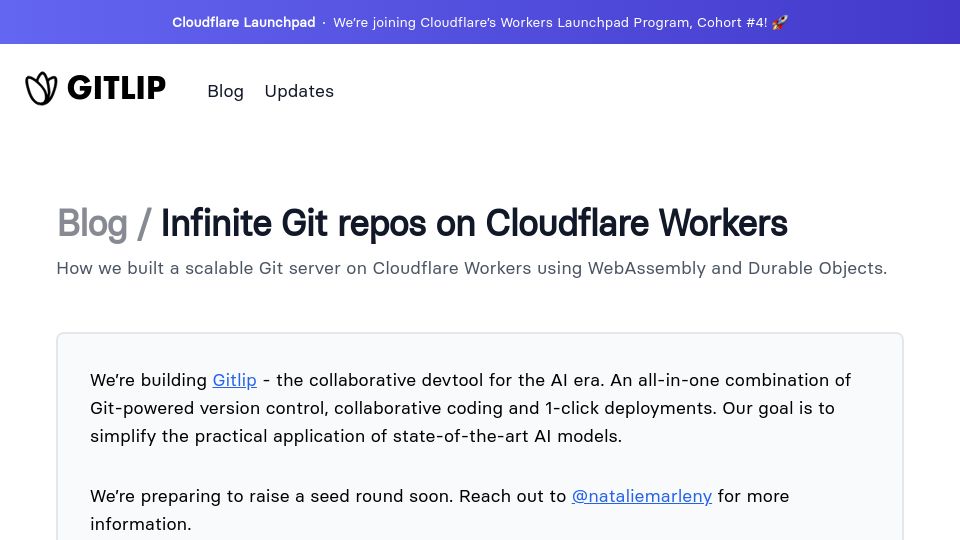Click the Gitlip tulip logo icon

[x=41, y=88]
